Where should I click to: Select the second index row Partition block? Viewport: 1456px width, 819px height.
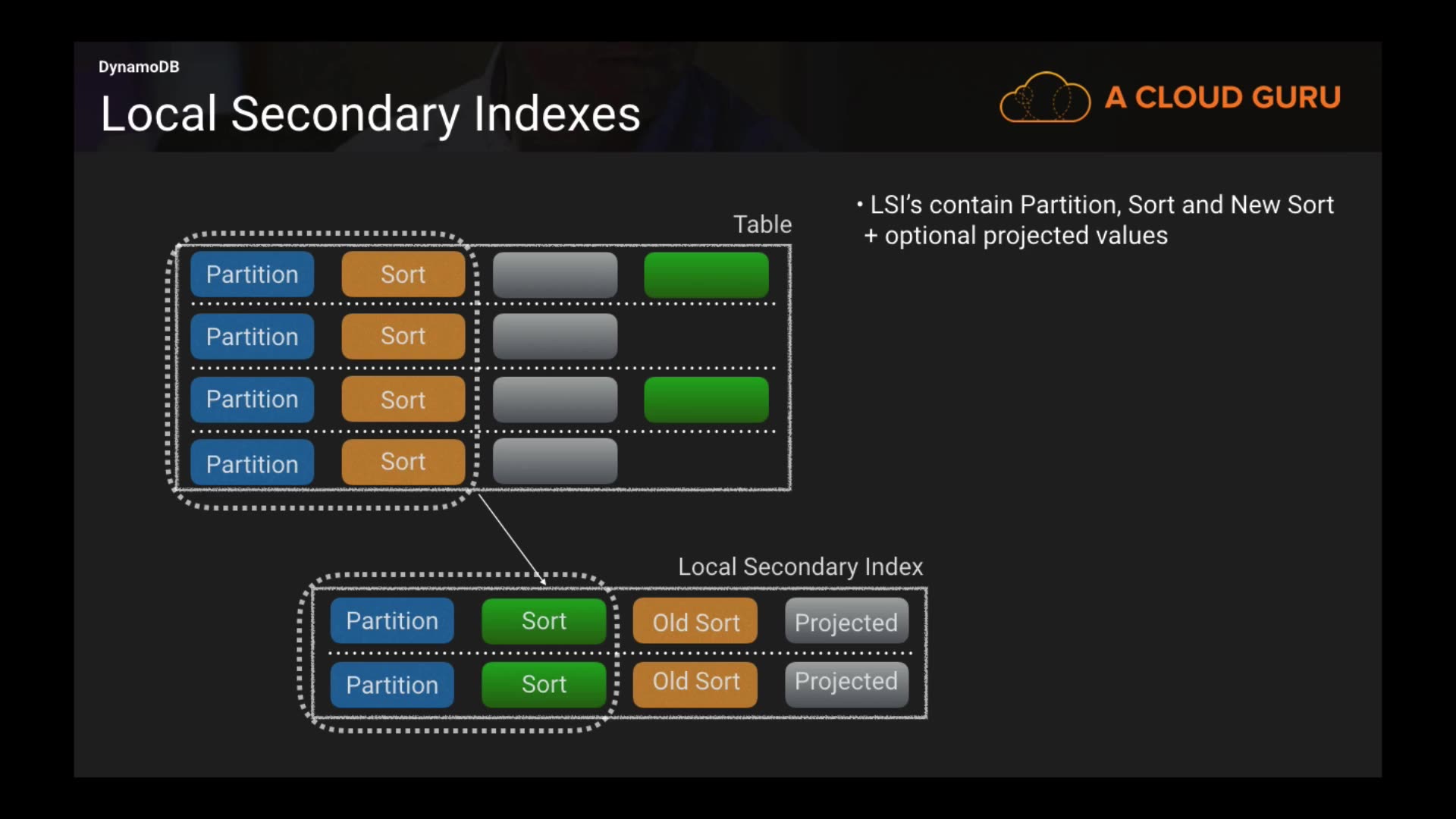pyautogui.click(x=392, y=685)
